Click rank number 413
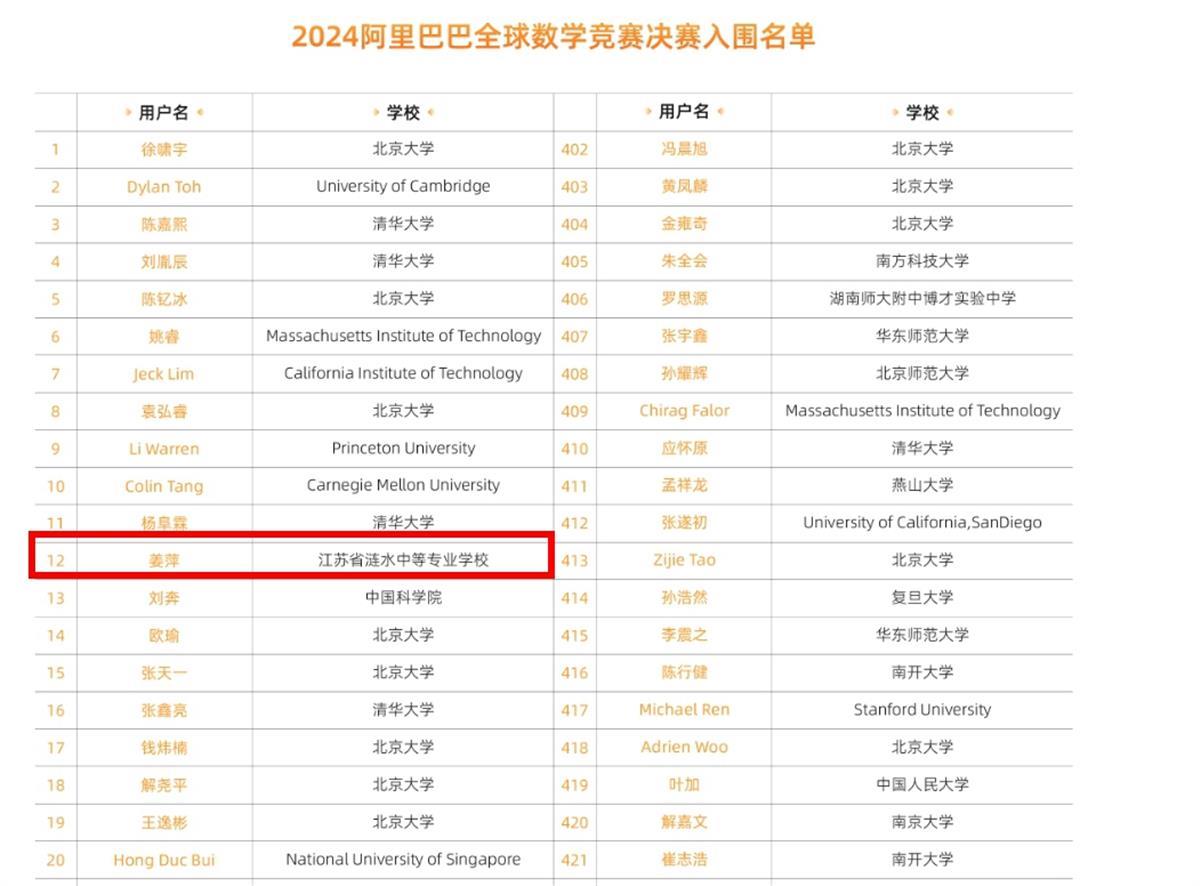This screenshot has width=1200, height=886. [574, 561]
